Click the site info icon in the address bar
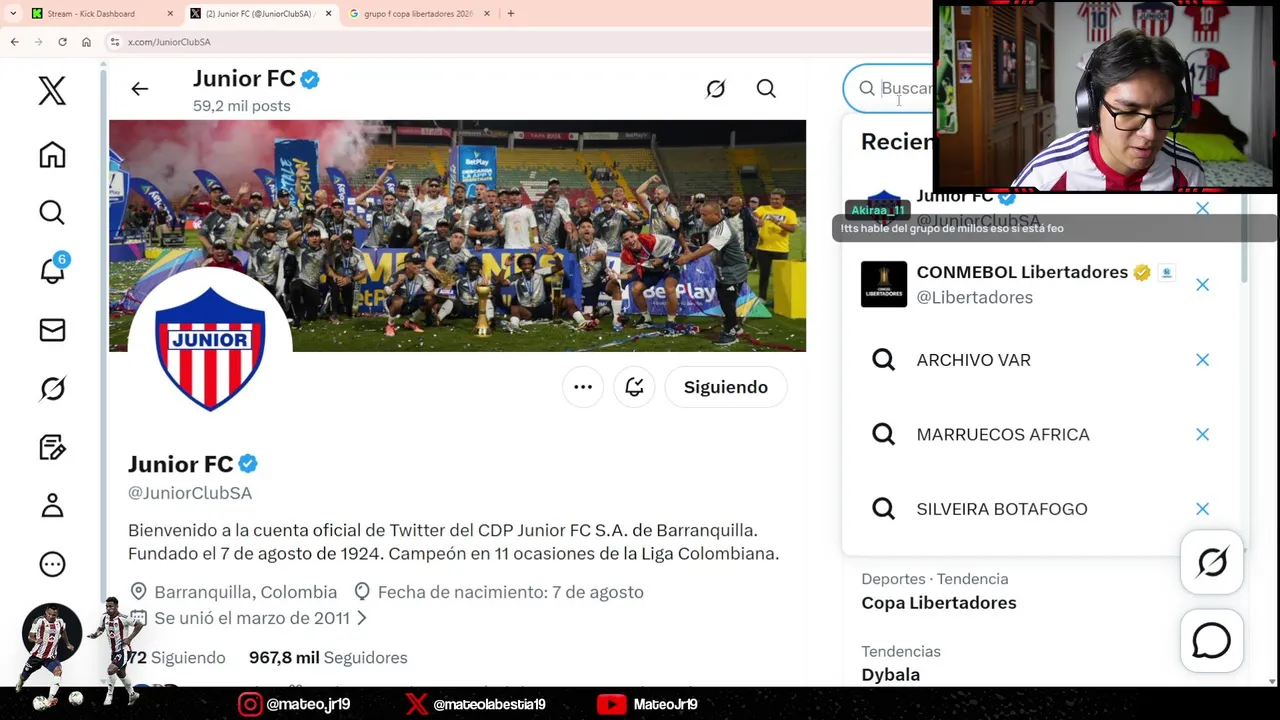Image resolution: width=1280 pixels, height=720 pixels. click(x=115, y=42)
